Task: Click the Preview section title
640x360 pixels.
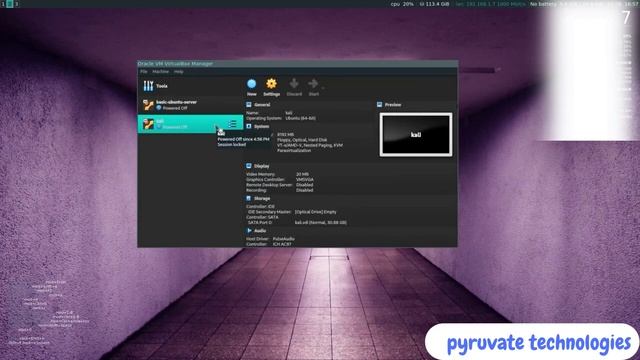Action: (393, 105)
